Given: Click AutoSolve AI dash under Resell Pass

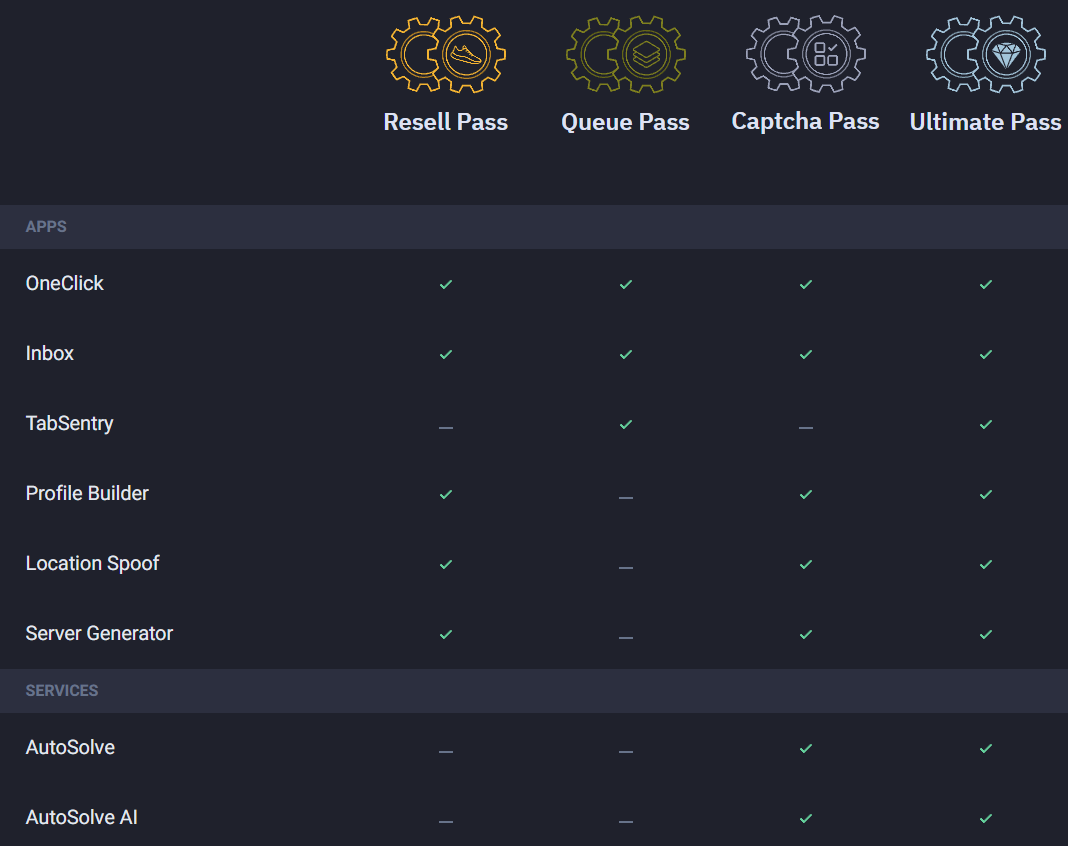Looking at the screenshot, I should tap(445, 822).
